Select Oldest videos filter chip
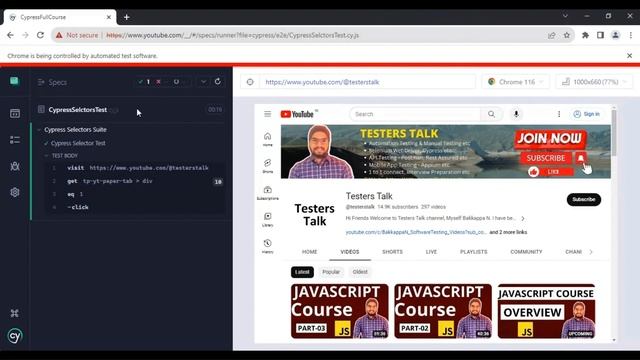This screenshot has height=360, width=640. coord(360,272)
